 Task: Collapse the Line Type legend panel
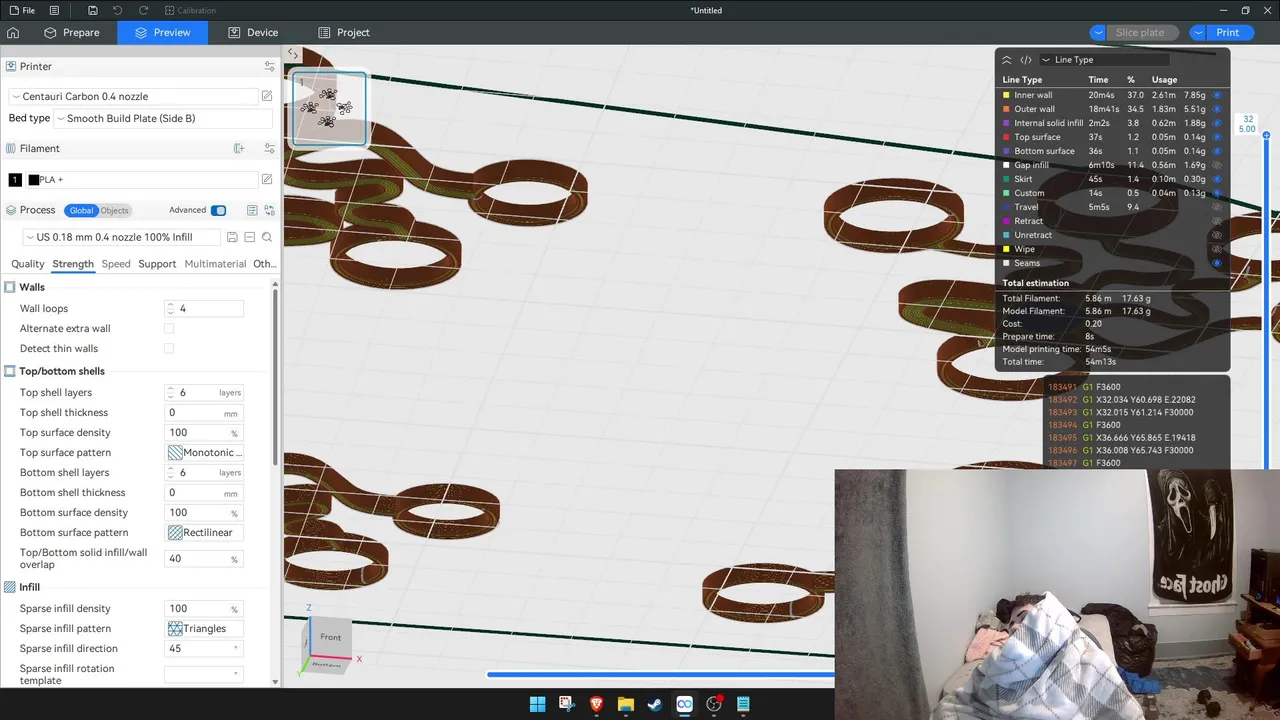pyautogui.click(x=1007, y=60)
